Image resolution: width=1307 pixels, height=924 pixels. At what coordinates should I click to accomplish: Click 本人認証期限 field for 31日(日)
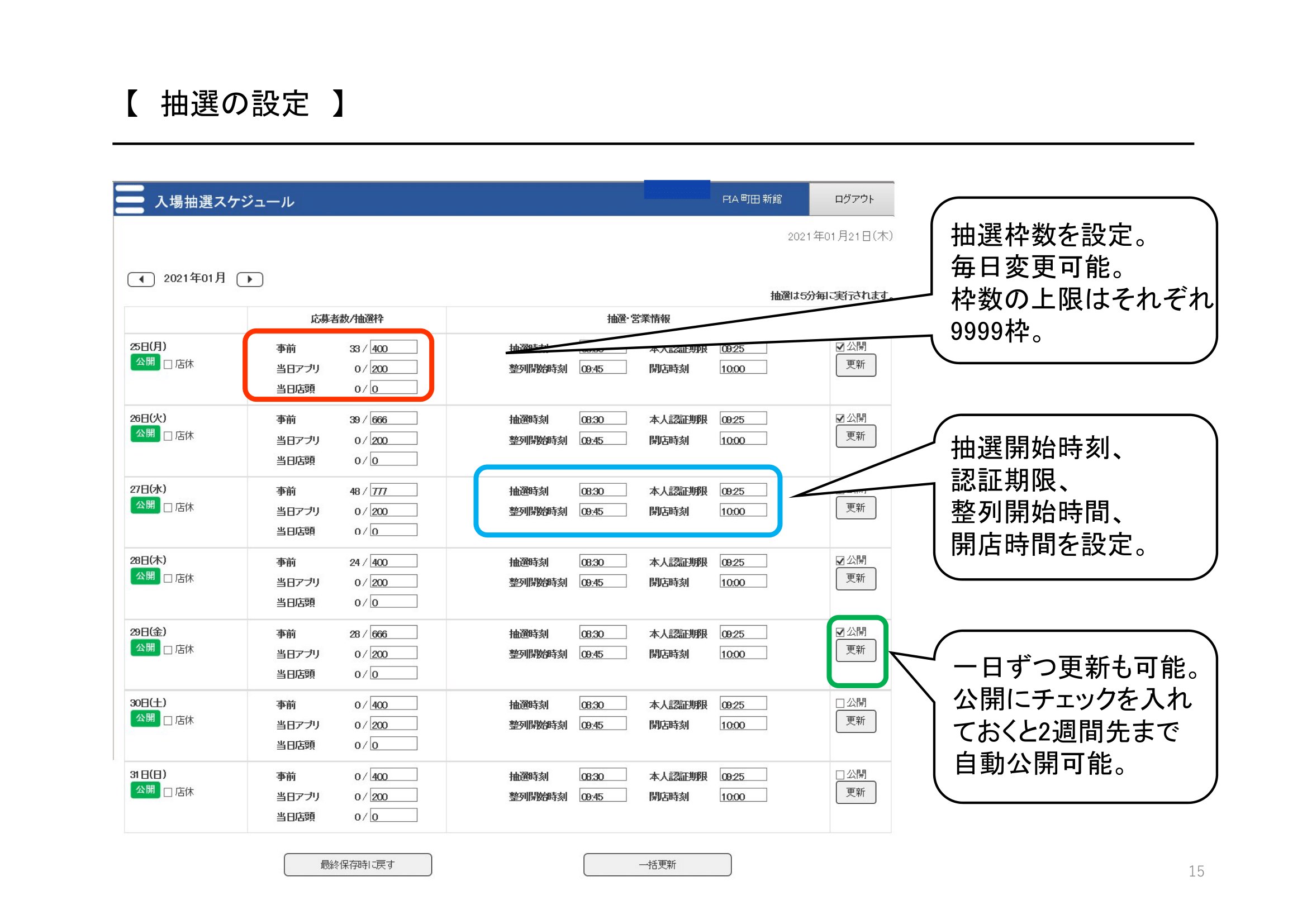tap(743, 775)
